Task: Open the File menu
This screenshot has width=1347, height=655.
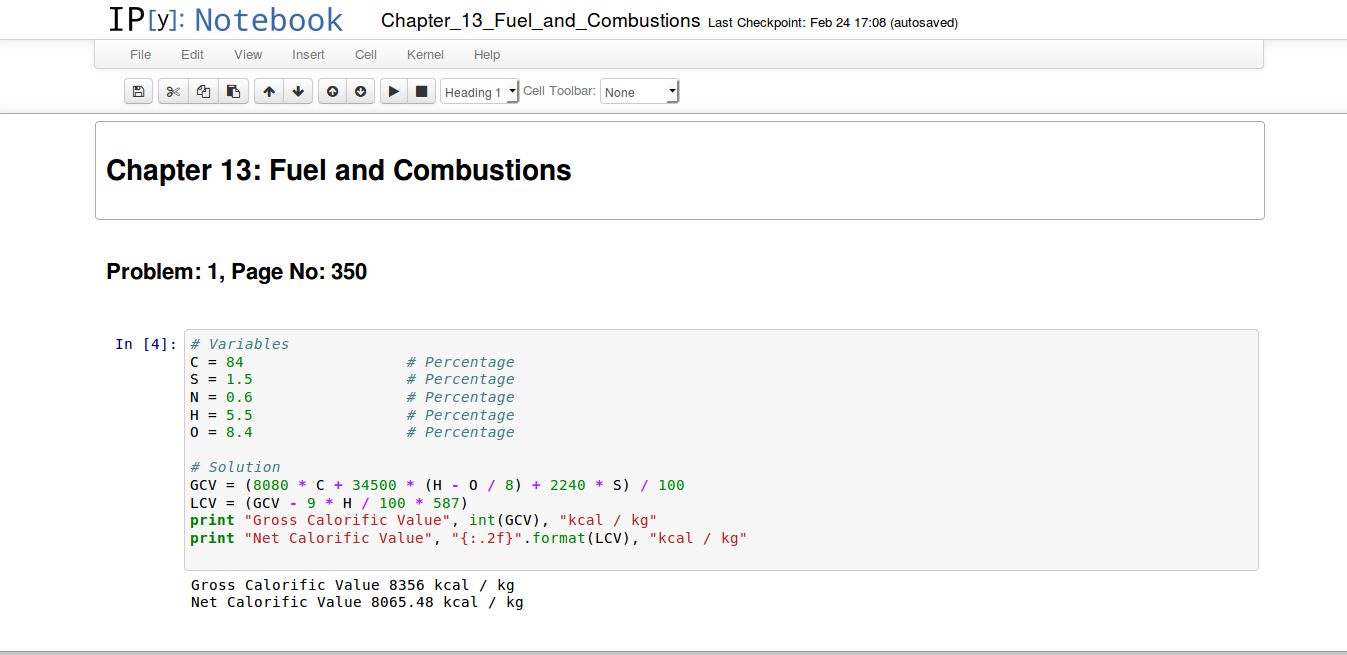Action: click(141, 55)
